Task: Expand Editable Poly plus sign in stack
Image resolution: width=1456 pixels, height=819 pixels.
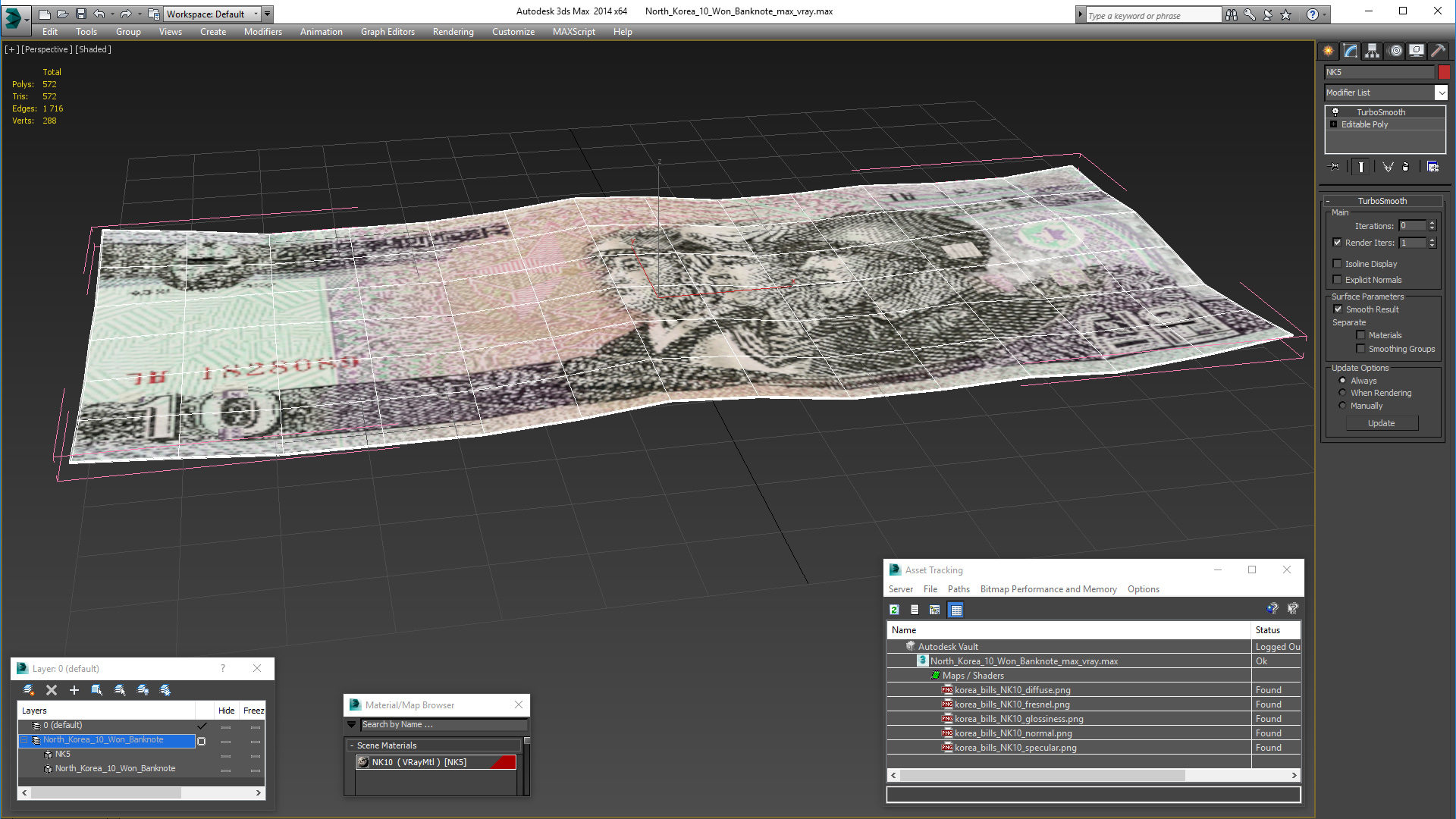Action: pyautogui.click(x=1334, y=124)
